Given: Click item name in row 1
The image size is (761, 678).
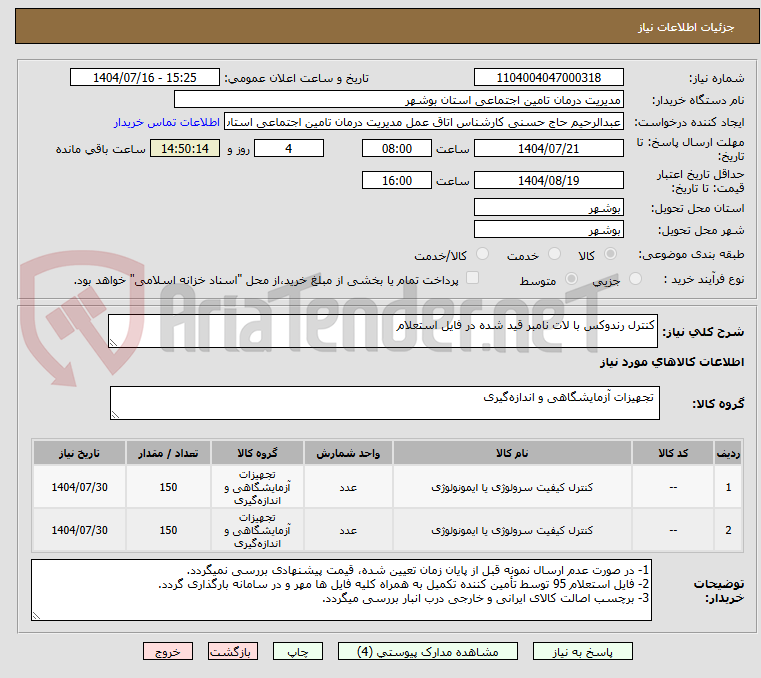Looking at the screenshot, I should [x=512, y=488].
